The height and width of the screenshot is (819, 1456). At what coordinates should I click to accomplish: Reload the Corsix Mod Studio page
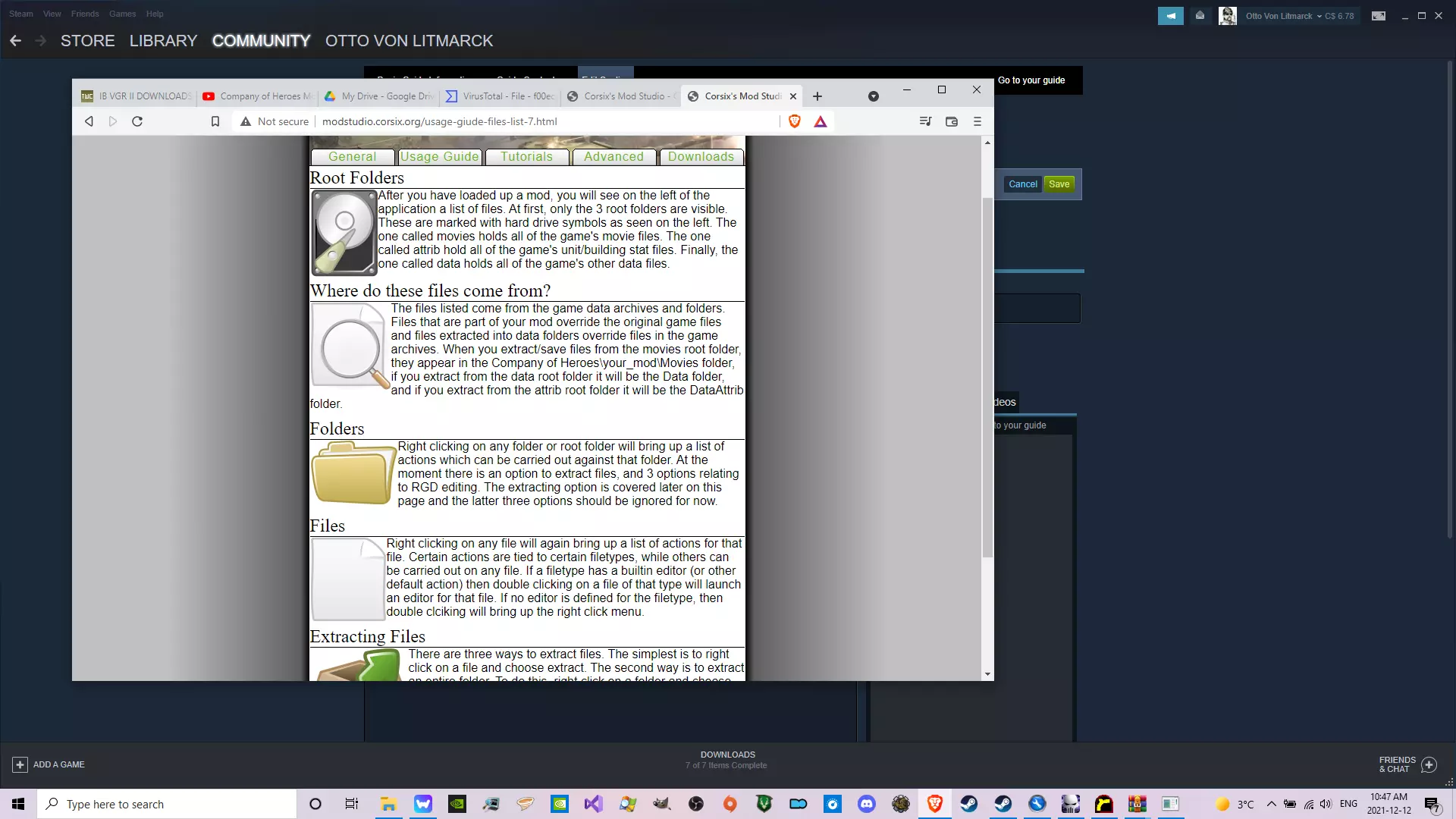point(137,121)
